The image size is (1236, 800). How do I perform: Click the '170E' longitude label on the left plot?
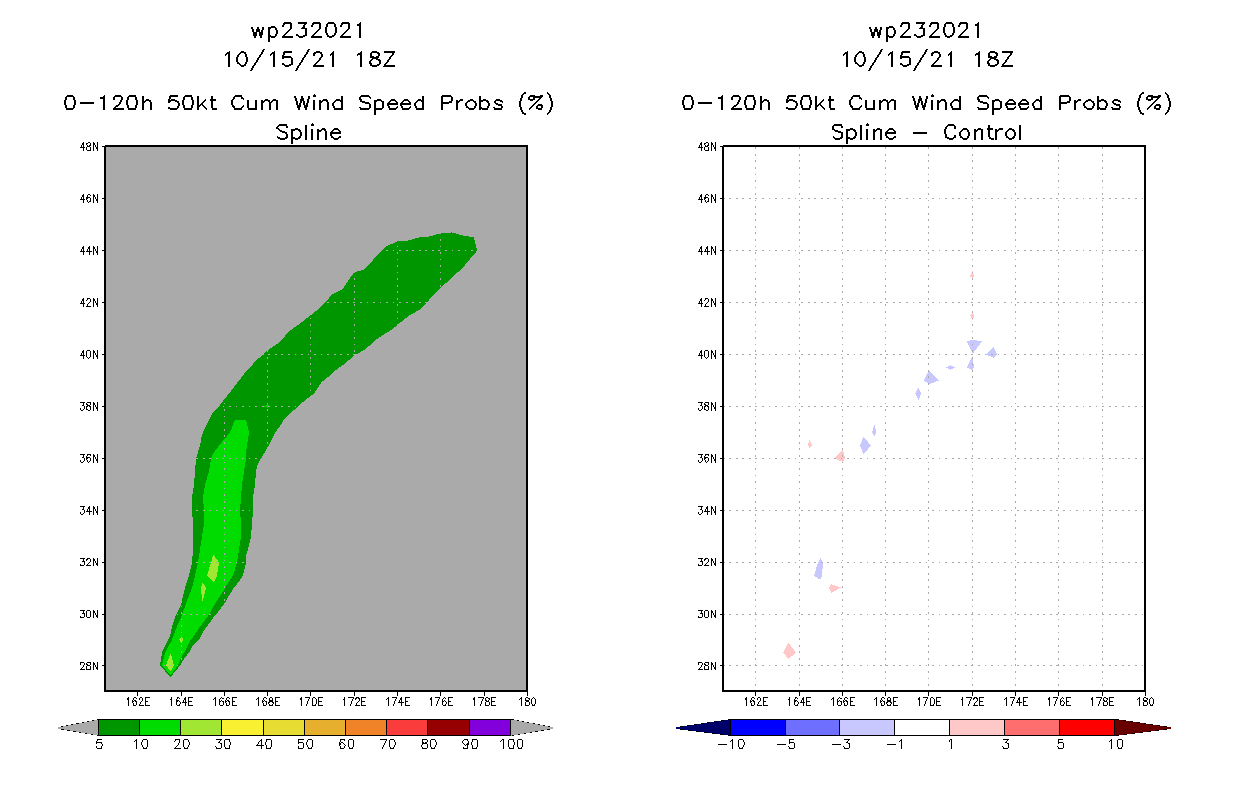(311, 702)
